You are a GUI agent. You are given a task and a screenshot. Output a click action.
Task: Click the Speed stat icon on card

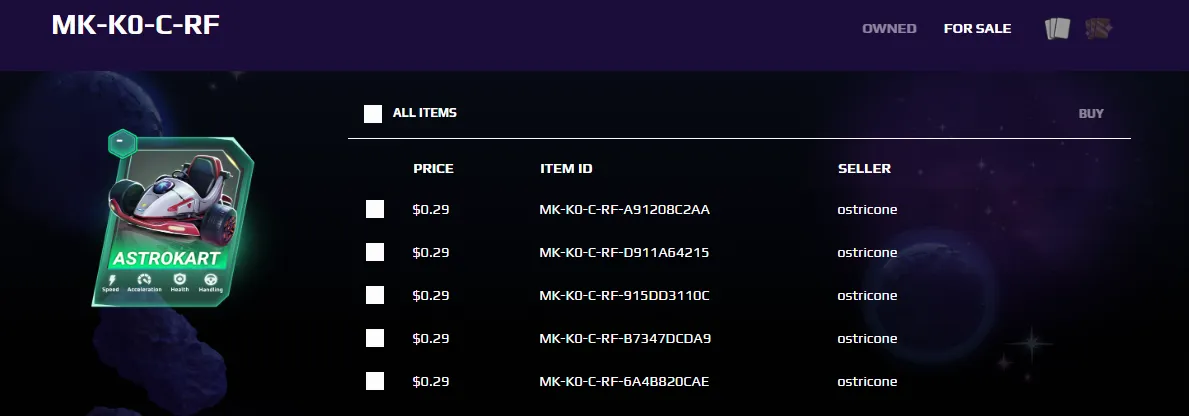tap(112, 279)
